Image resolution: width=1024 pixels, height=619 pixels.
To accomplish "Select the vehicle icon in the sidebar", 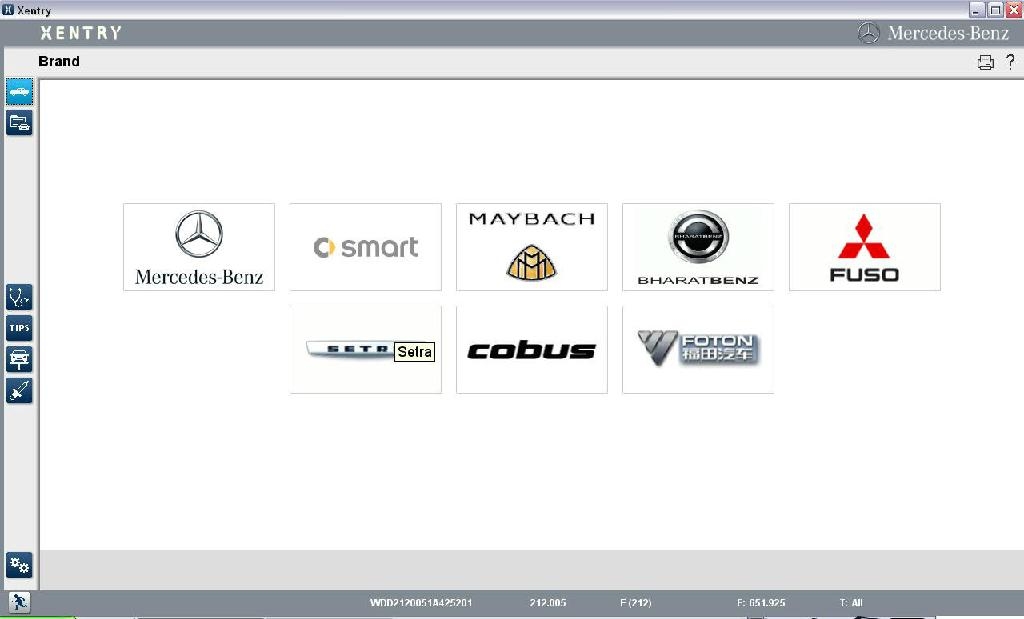I will coord(20,92).
